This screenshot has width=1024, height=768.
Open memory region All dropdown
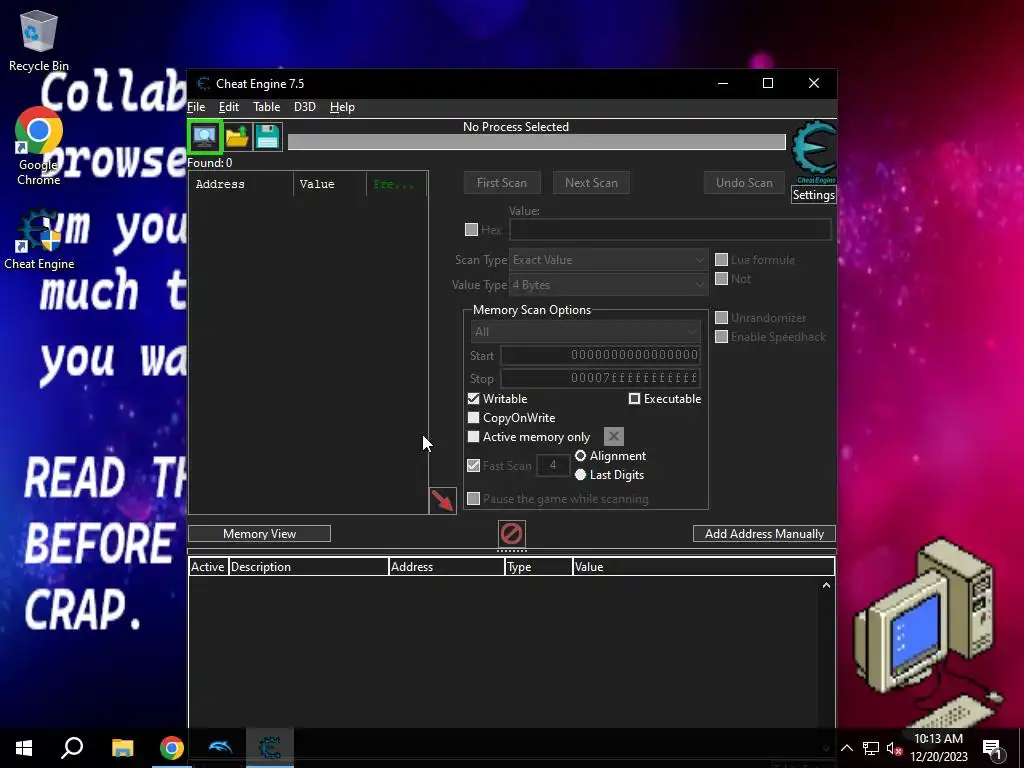tap(585, 332)
